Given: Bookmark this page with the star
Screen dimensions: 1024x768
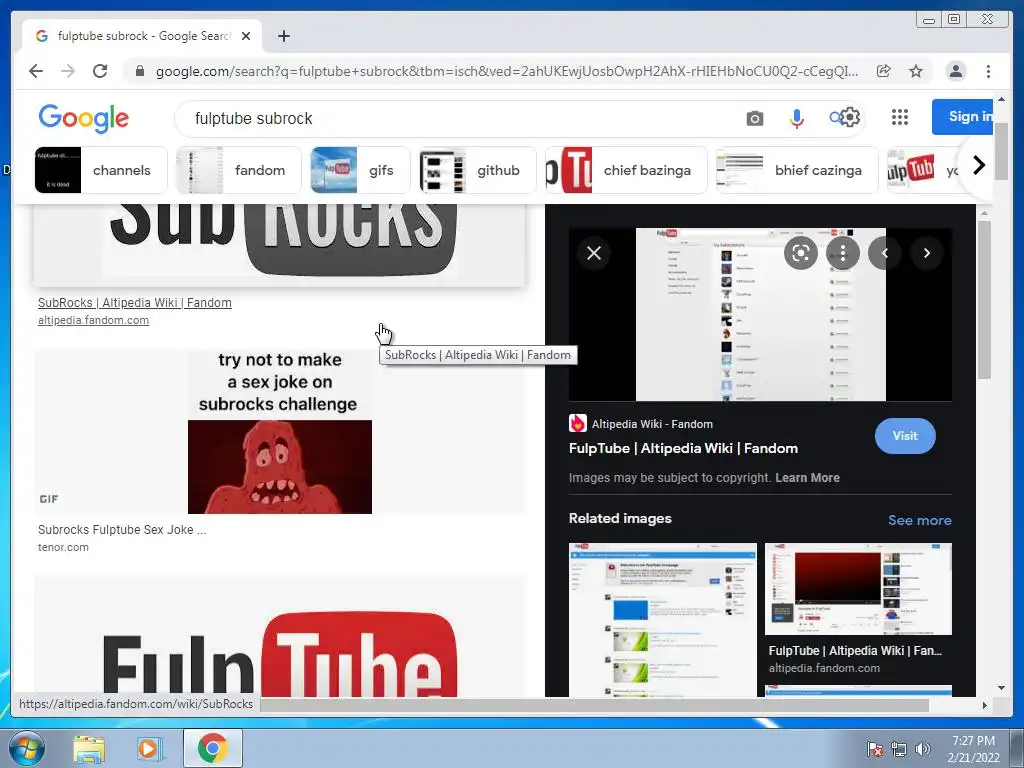Looking at the screenshot, I should [x=916, y=71].
